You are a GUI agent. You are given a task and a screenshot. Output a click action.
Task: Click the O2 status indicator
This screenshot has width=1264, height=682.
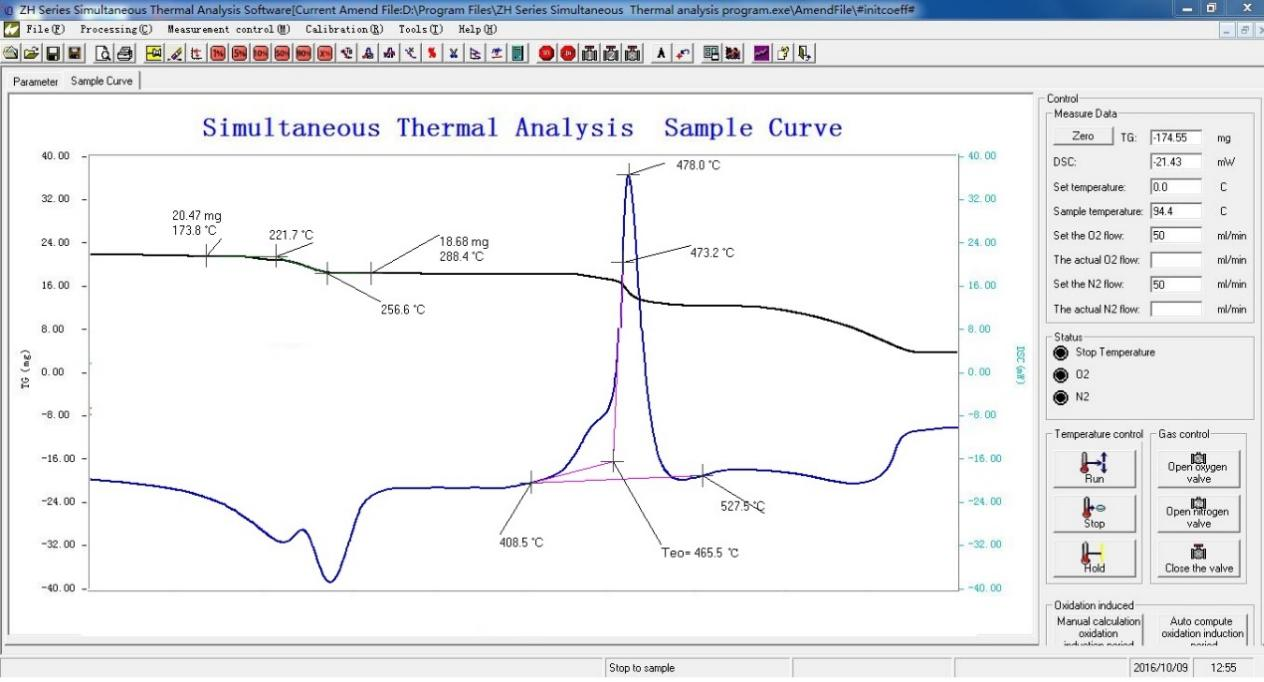pos(1061,375)
